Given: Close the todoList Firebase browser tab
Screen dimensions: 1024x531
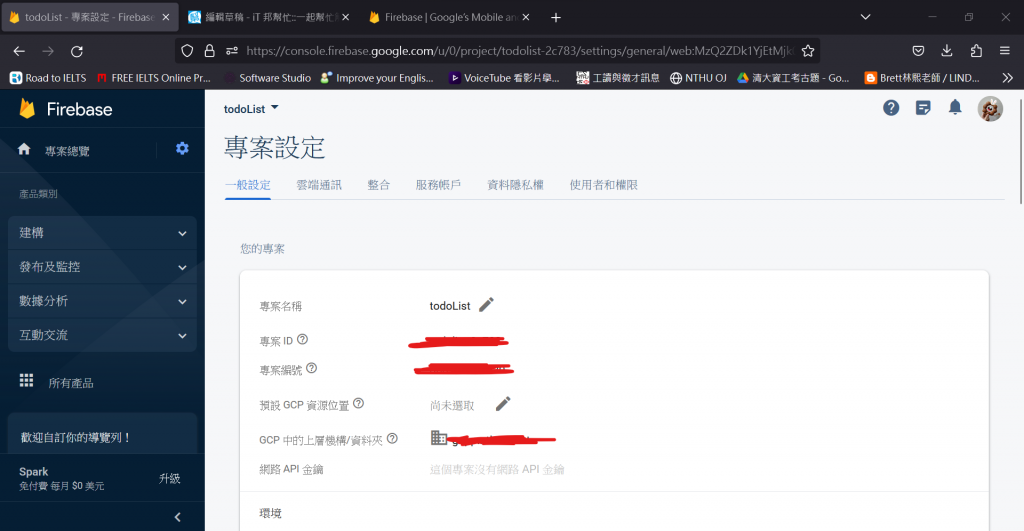Looking at the screenshot, I should point(166,18).
